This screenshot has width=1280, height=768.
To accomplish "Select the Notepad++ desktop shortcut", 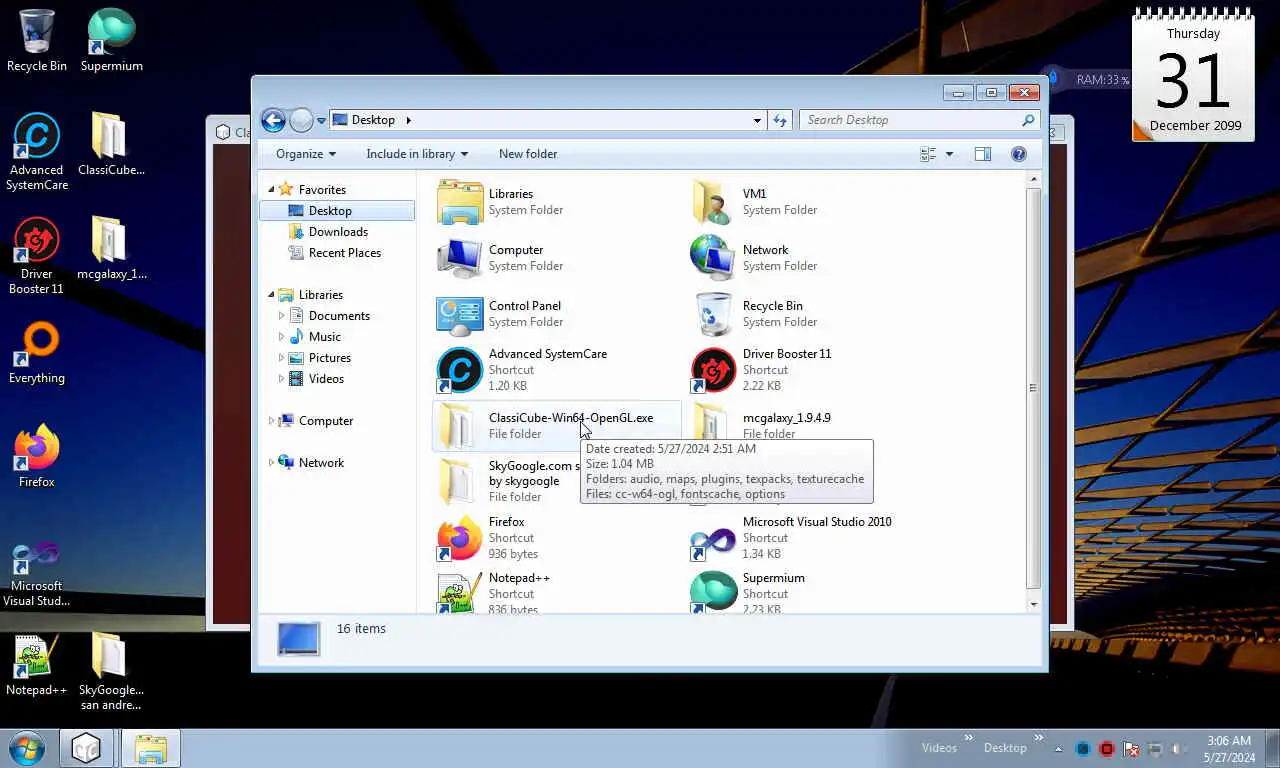I will 37,664.
